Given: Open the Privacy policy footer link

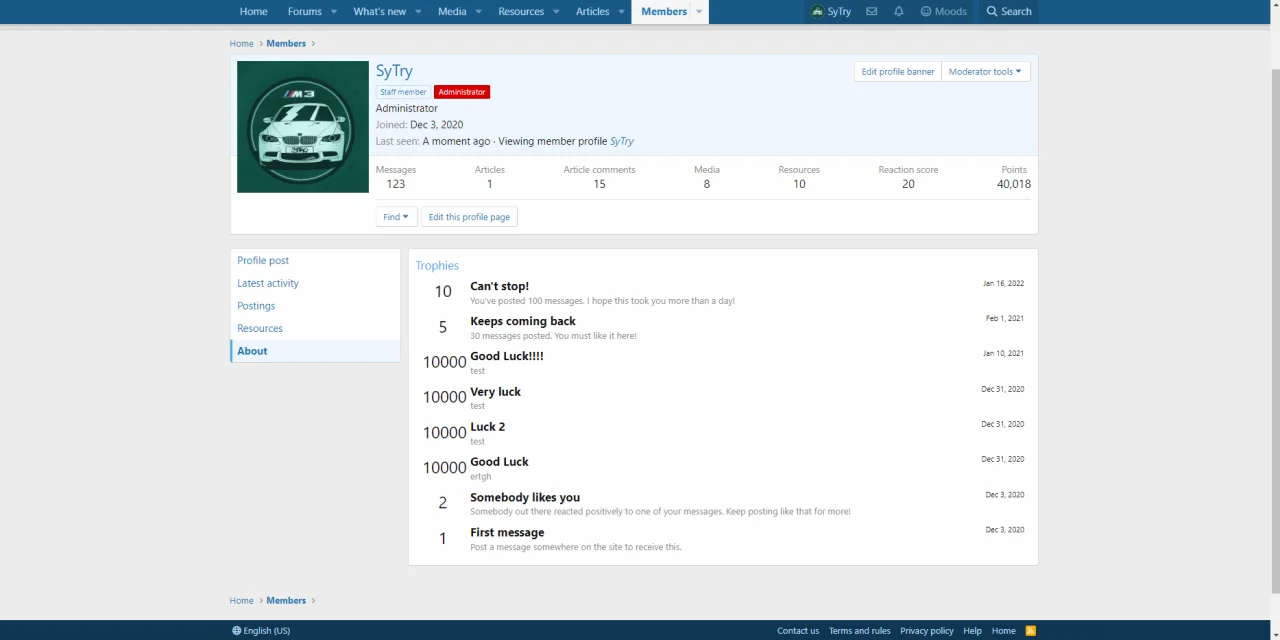Looking at the screenshot, I should click(926, 631).
